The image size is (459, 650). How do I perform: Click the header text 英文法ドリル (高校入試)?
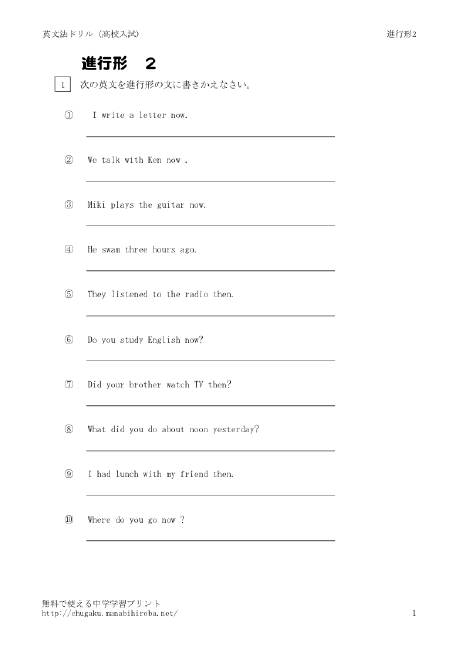tap(90, 34)
